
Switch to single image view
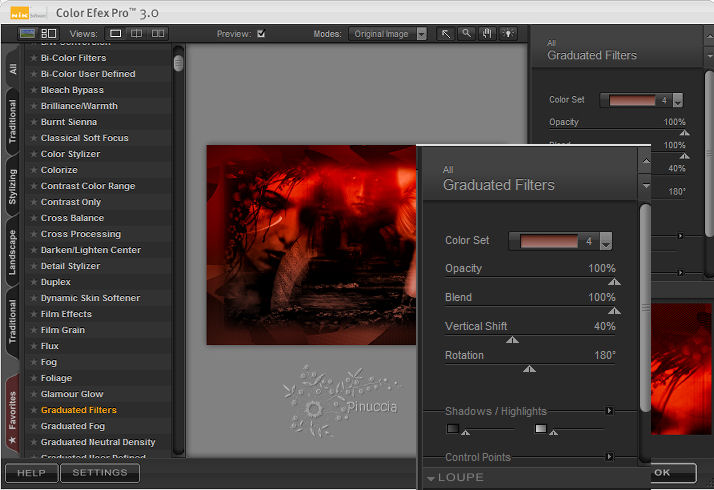point(115,33)
